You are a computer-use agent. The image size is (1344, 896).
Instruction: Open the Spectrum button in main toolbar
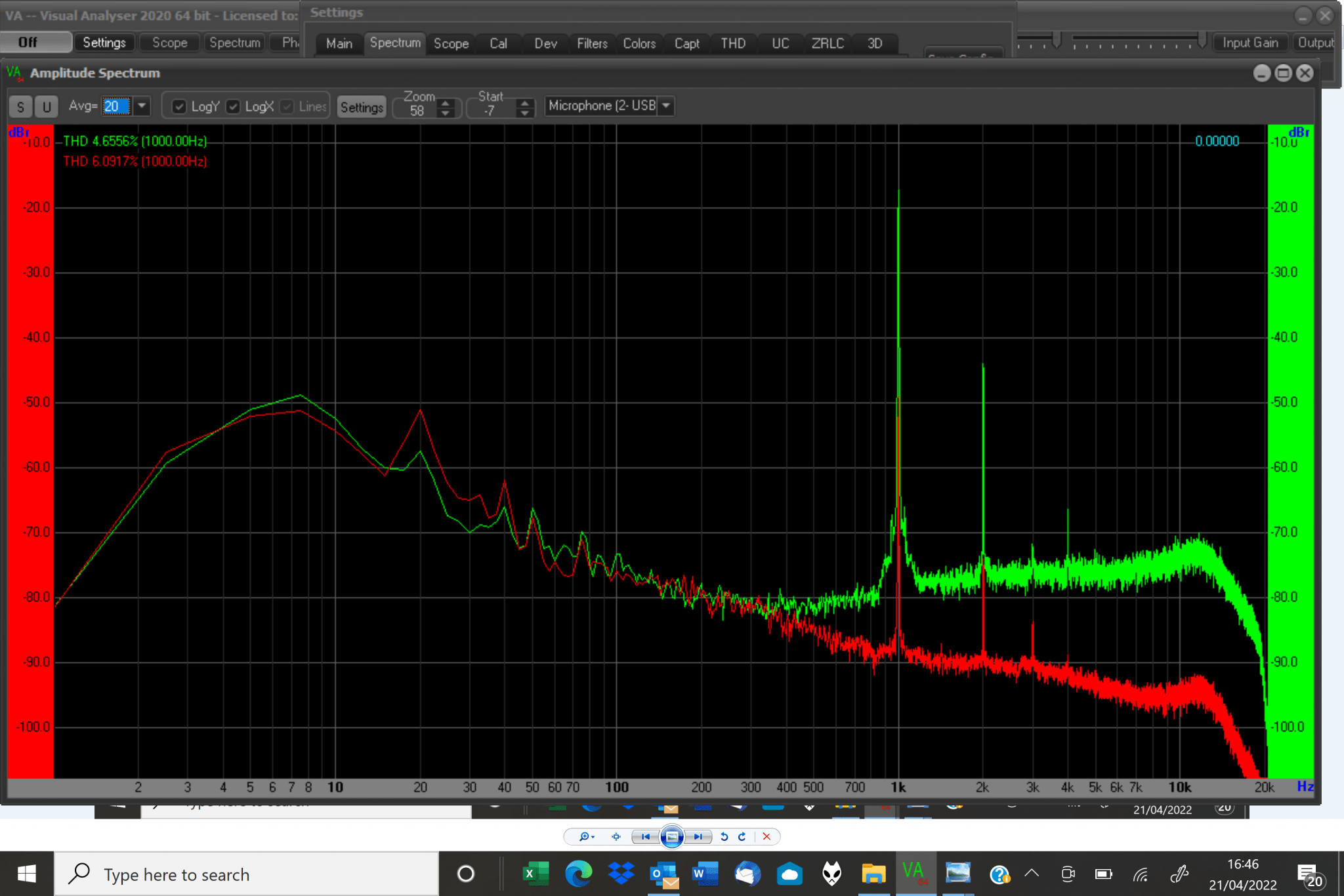[234, 43]
